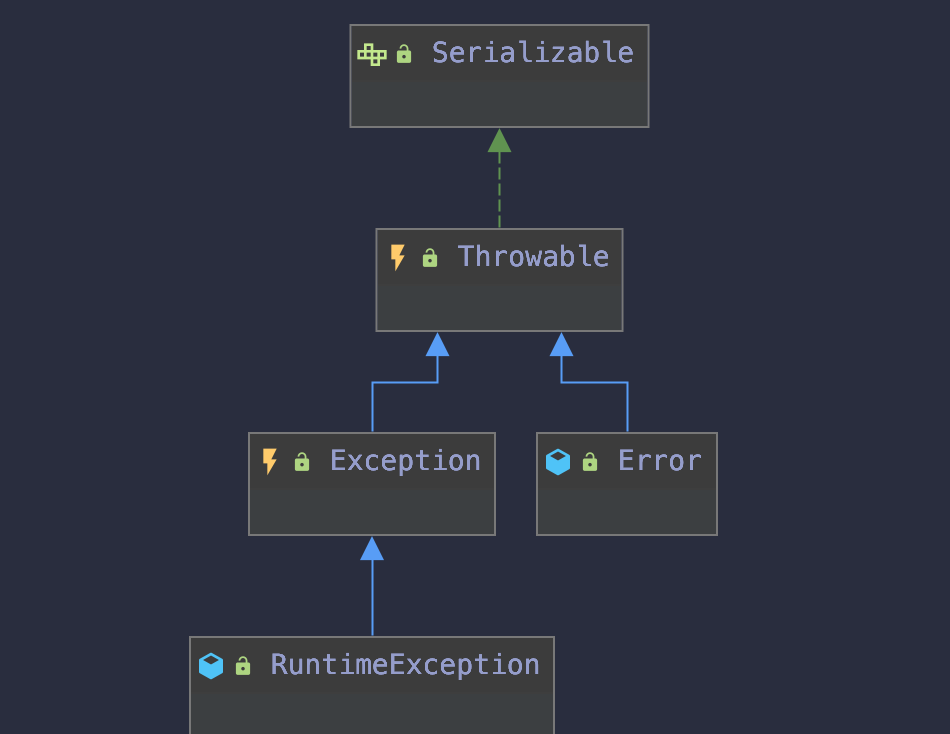Click the lock icon on the Throwable node

[x=430, y=258]
